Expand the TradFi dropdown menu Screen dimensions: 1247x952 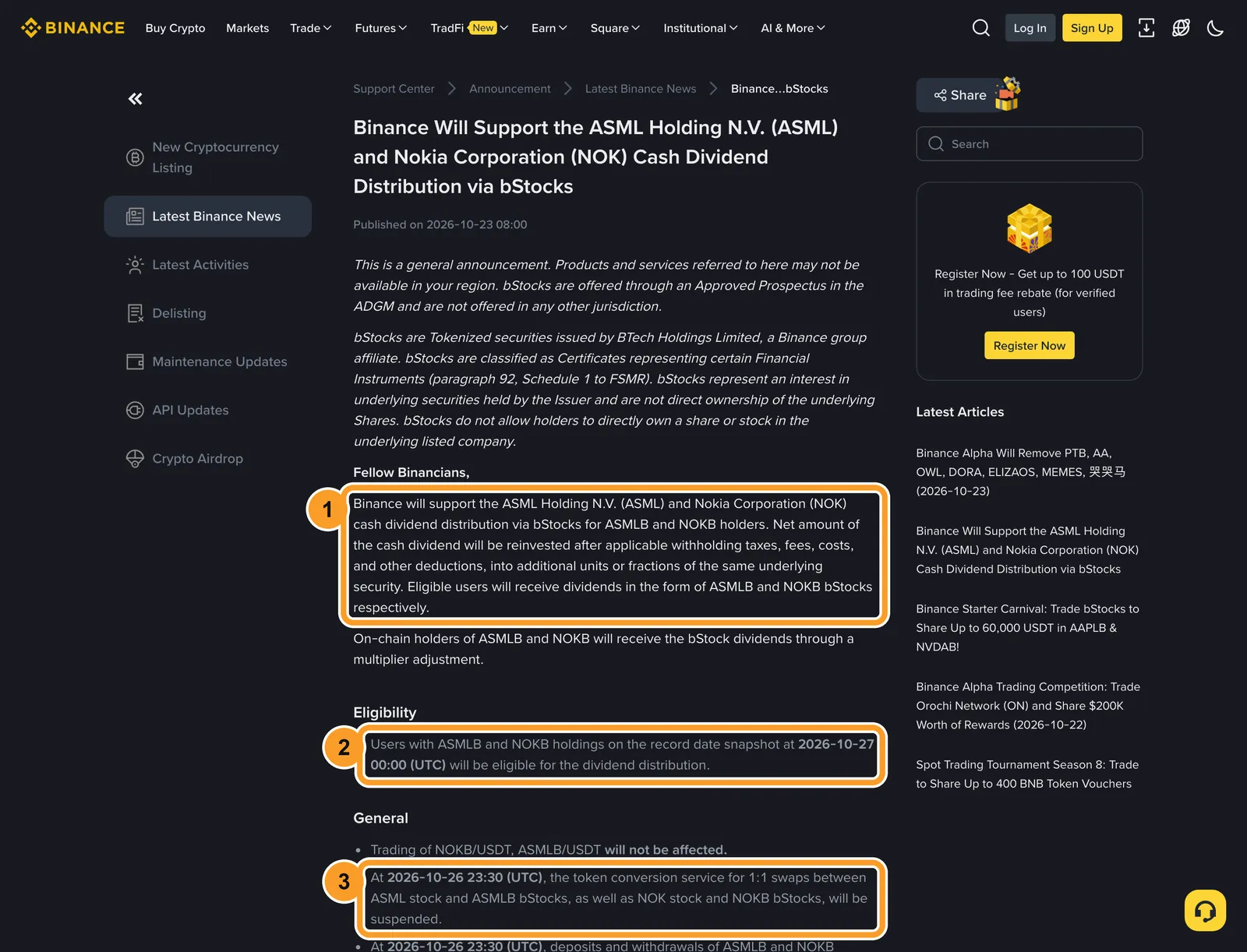(x=469, y=28)
